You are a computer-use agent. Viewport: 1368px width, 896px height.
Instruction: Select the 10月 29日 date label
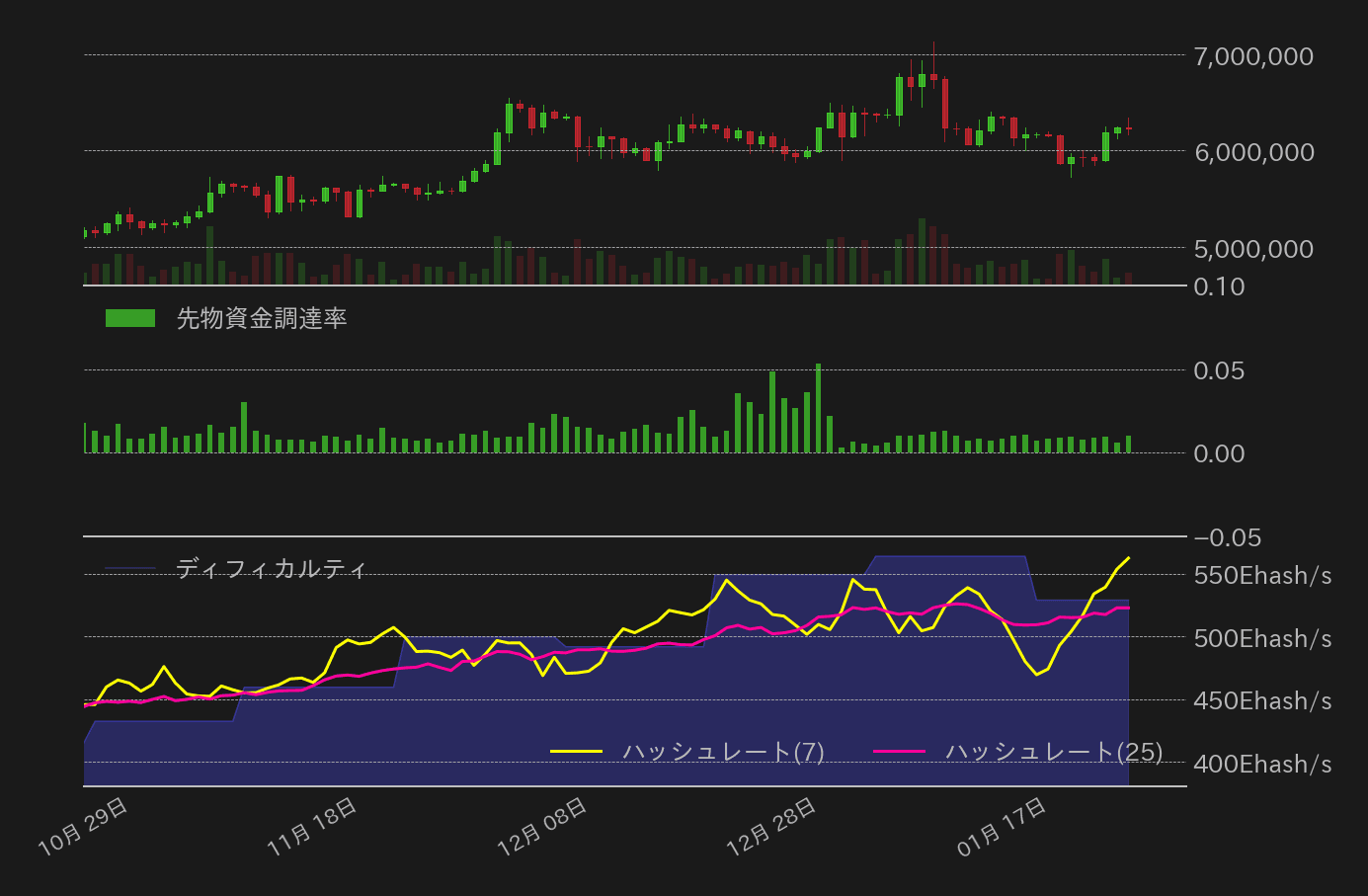click(84, 826)
